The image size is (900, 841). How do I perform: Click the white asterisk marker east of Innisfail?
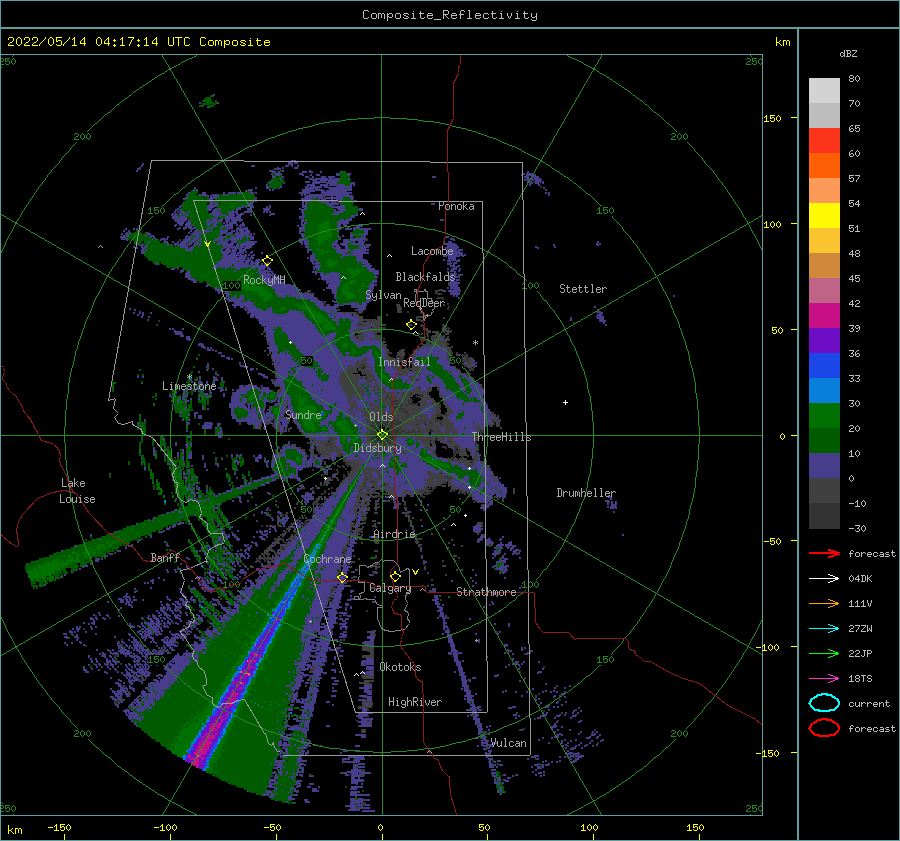click(475, 343)
